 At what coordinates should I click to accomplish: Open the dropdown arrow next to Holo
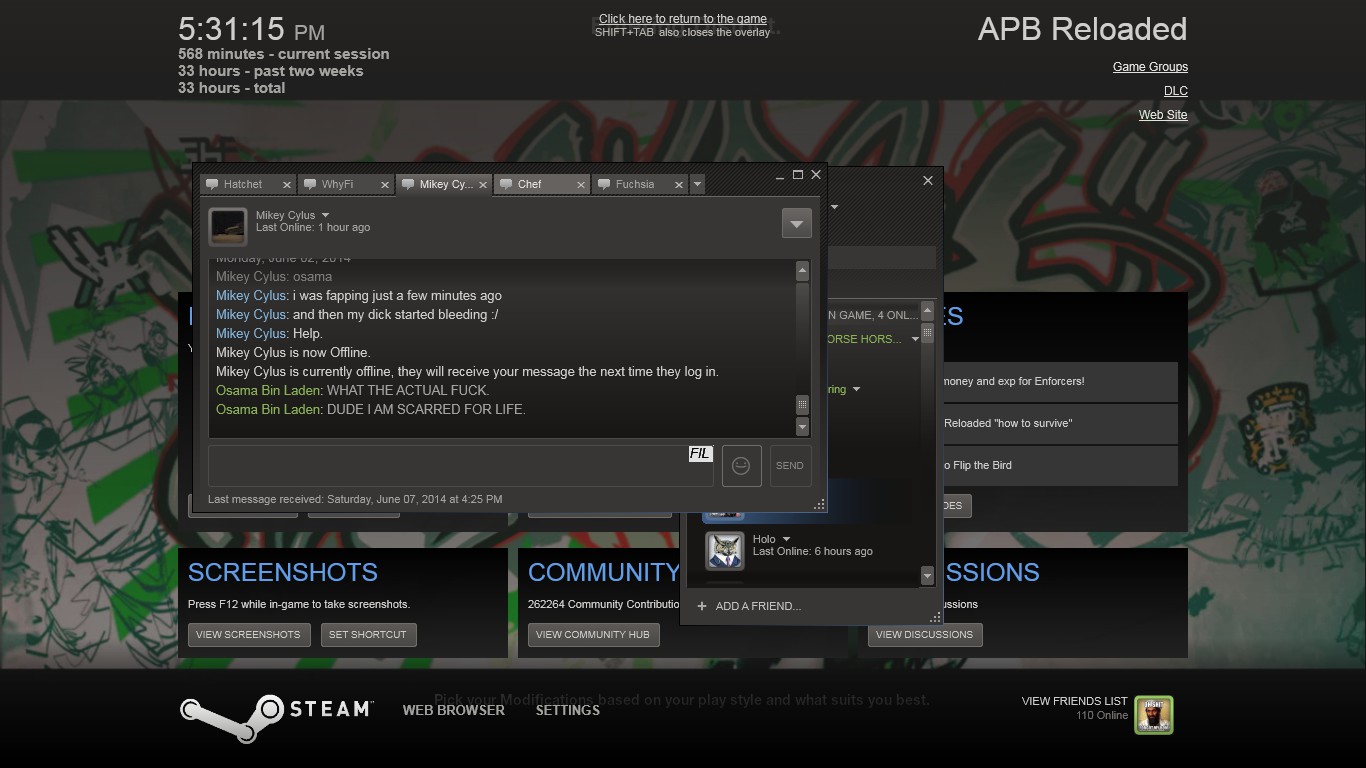(x=786, y=540)
